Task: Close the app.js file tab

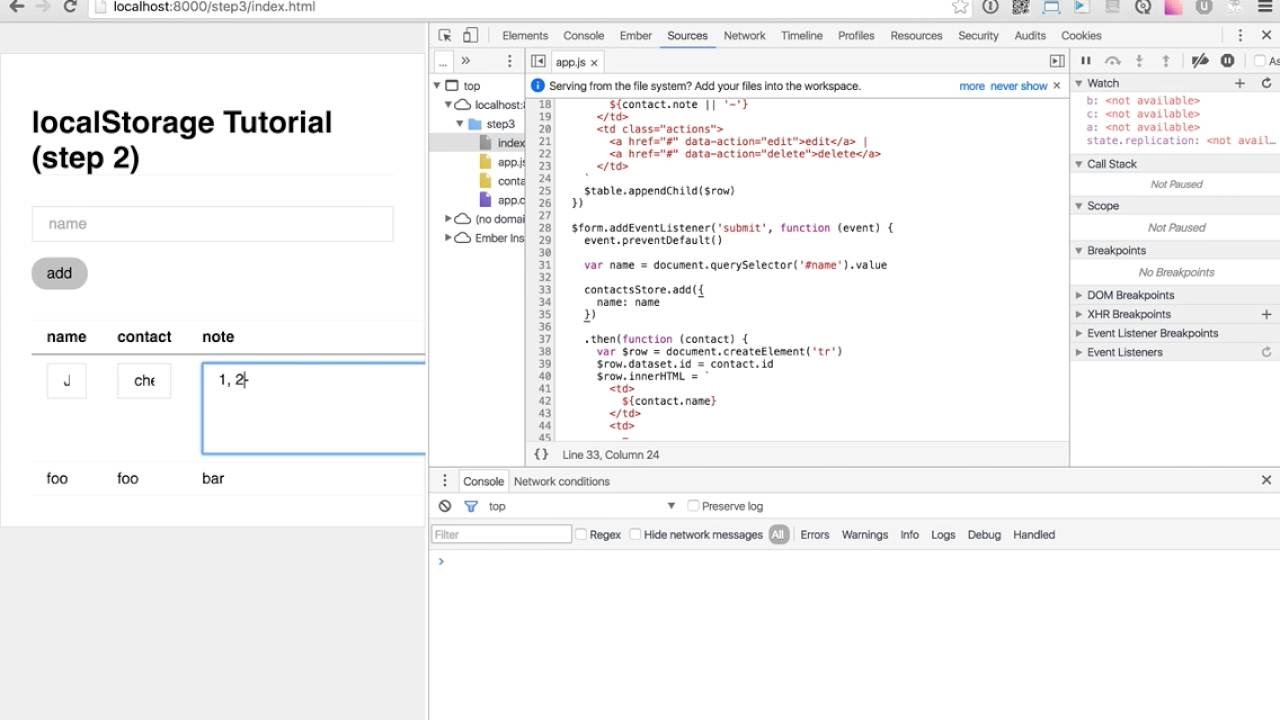Action: [x=594, y=62]
